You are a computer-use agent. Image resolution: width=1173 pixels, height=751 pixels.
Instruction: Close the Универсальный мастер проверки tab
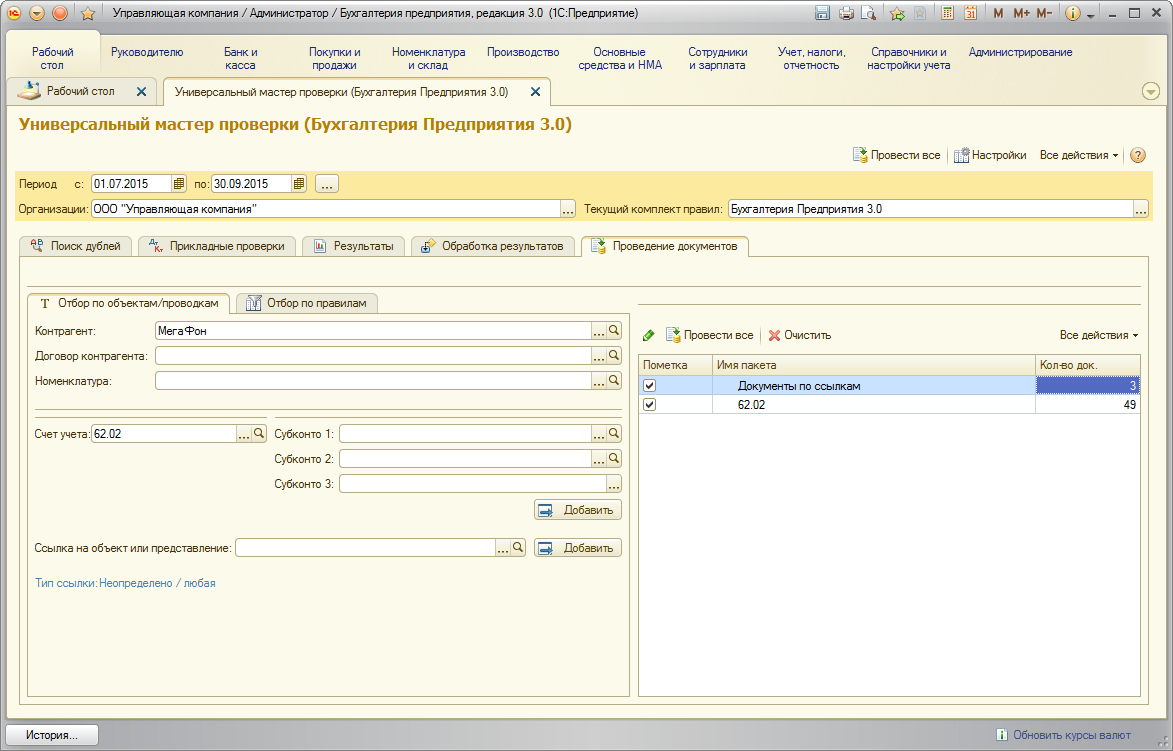point(536,92)
